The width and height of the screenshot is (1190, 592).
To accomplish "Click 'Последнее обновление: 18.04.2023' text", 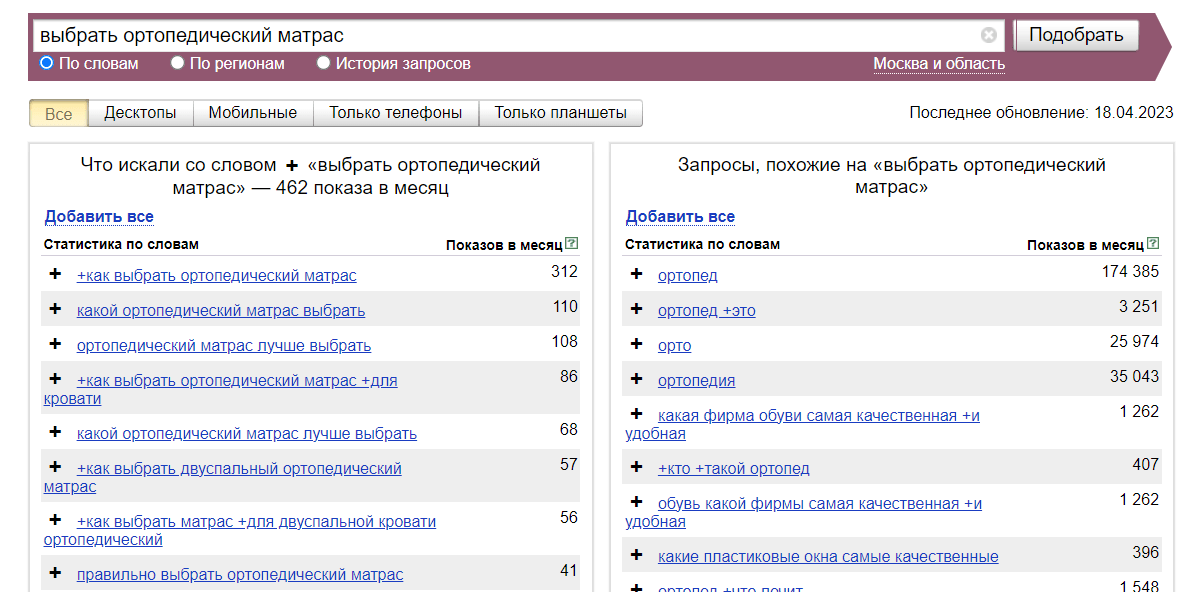I will 1041,113.
